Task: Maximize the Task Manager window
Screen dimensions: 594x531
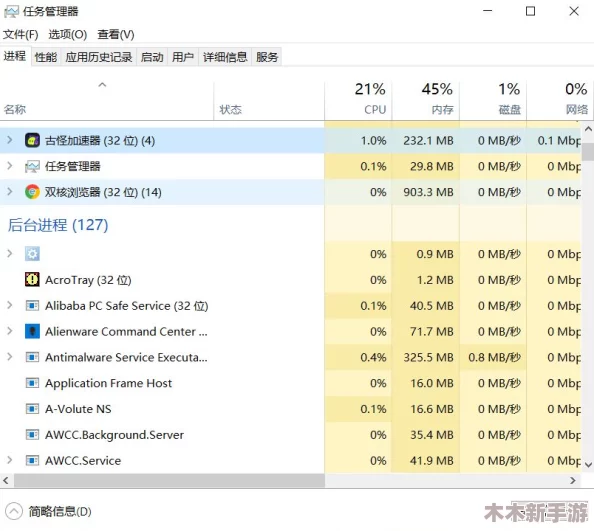Action: click(x=530, y=11)
